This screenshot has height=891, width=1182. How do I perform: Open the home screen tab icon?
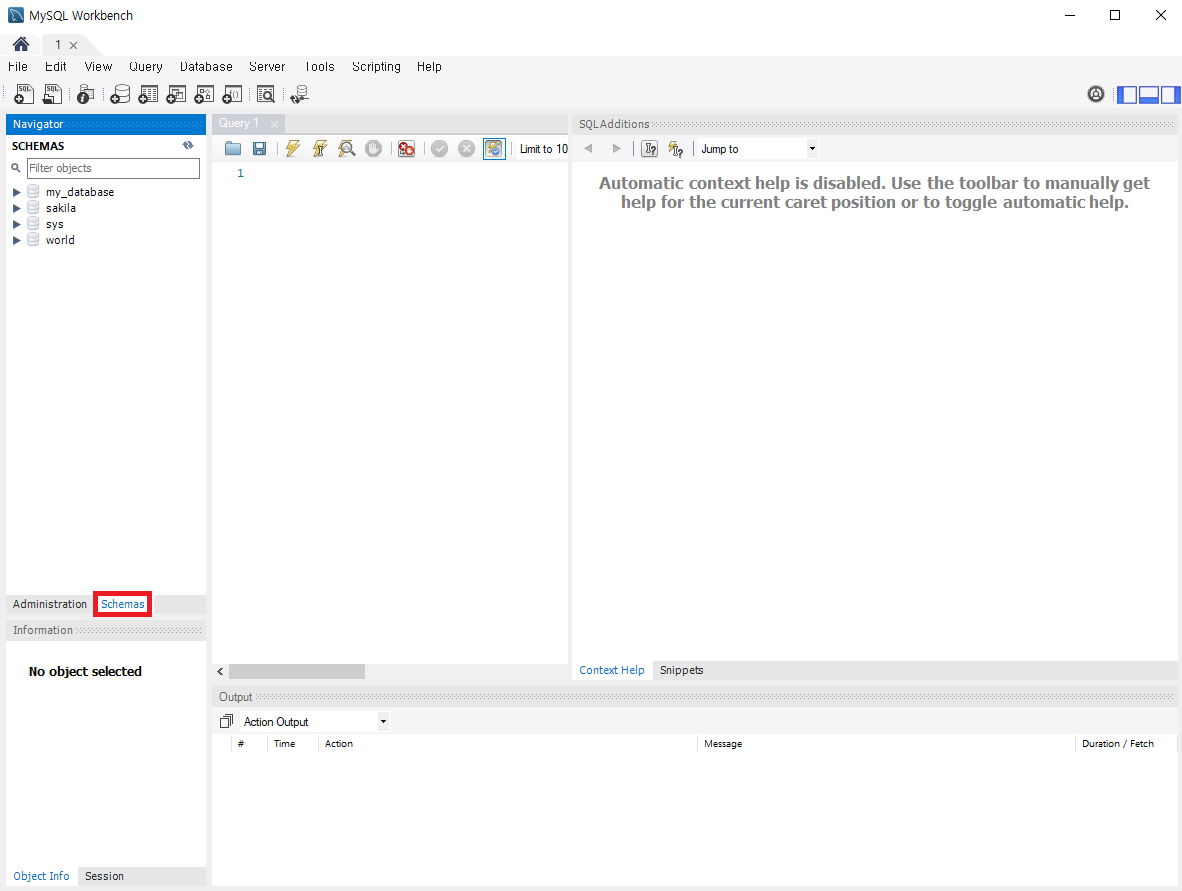21,44
